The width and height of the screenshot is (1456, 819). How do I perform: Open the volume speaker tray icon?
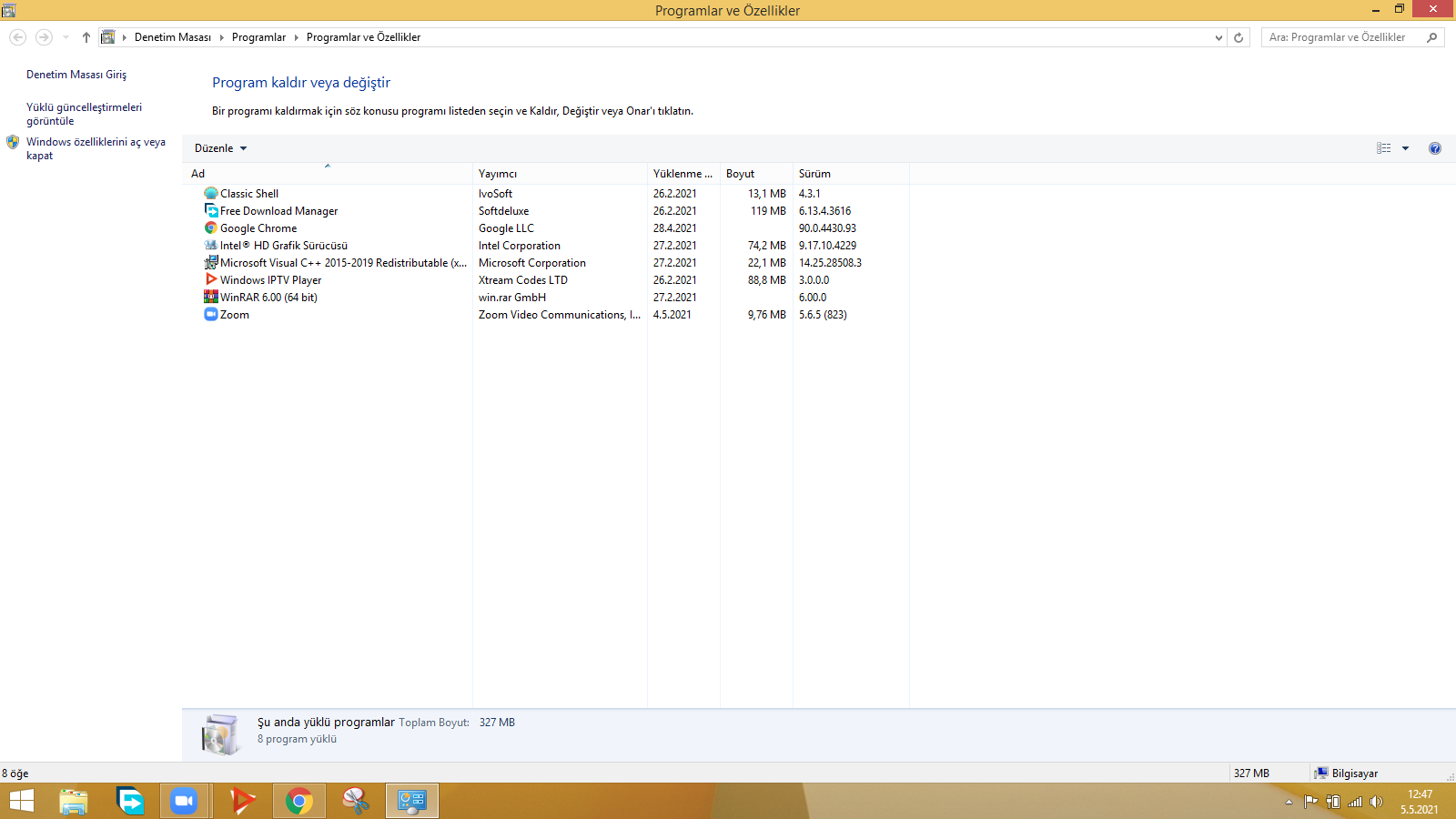(x=1376, y=802)
